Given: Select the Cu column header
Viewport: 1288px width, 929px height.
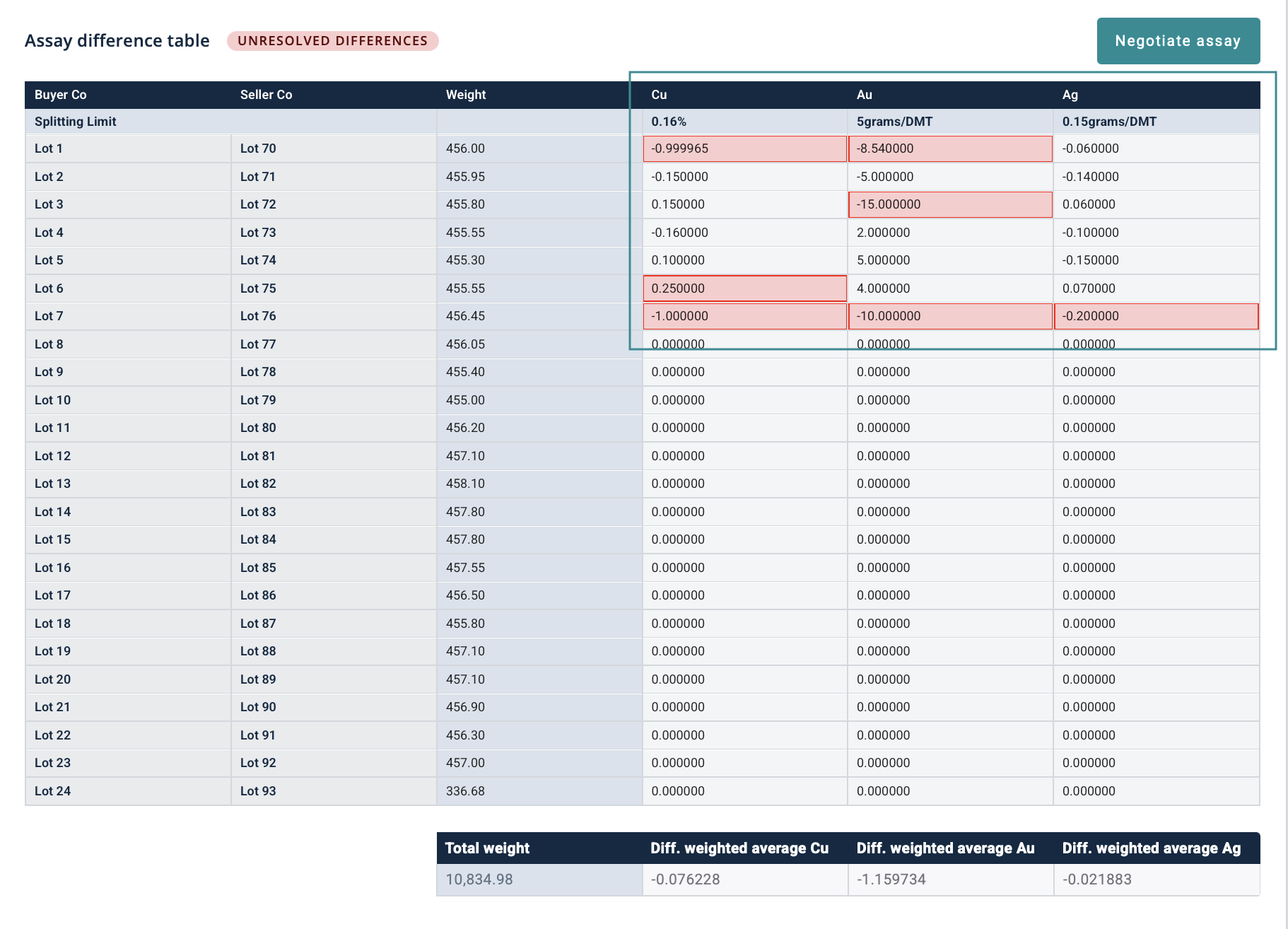Looking at the screenshot, I should coord(659,95).
